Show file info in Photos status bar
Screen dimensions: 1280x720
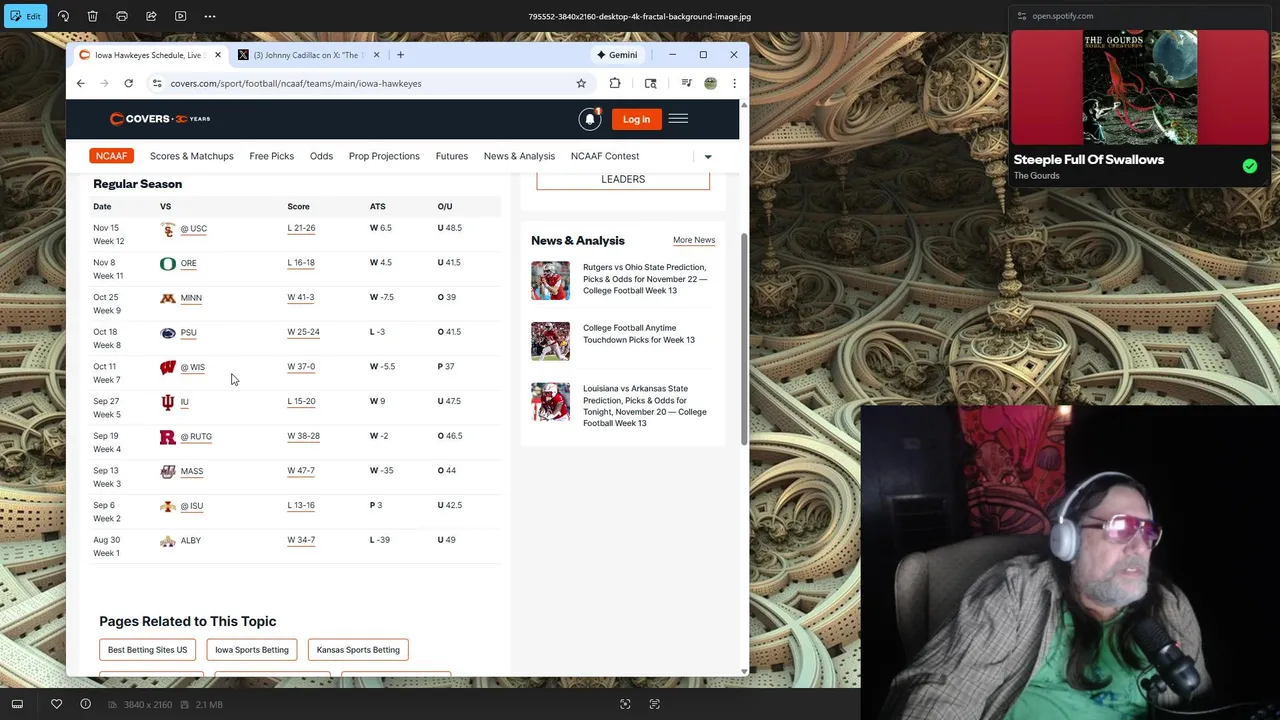[x=85, y=704]
